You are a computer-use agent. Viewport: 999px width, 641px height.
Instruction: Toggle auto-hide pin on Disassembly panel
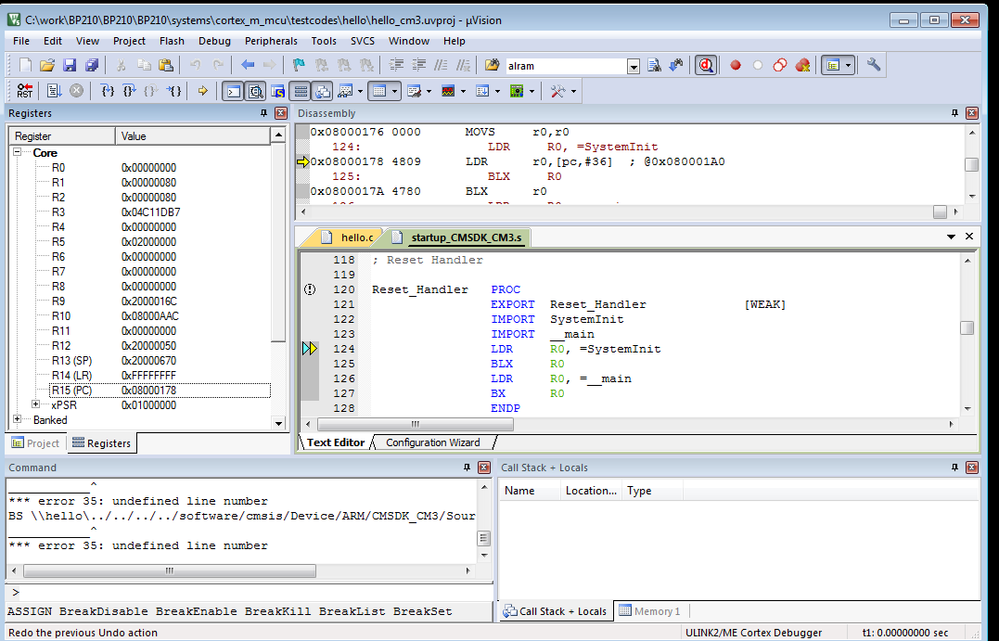[x=954, y=113]
